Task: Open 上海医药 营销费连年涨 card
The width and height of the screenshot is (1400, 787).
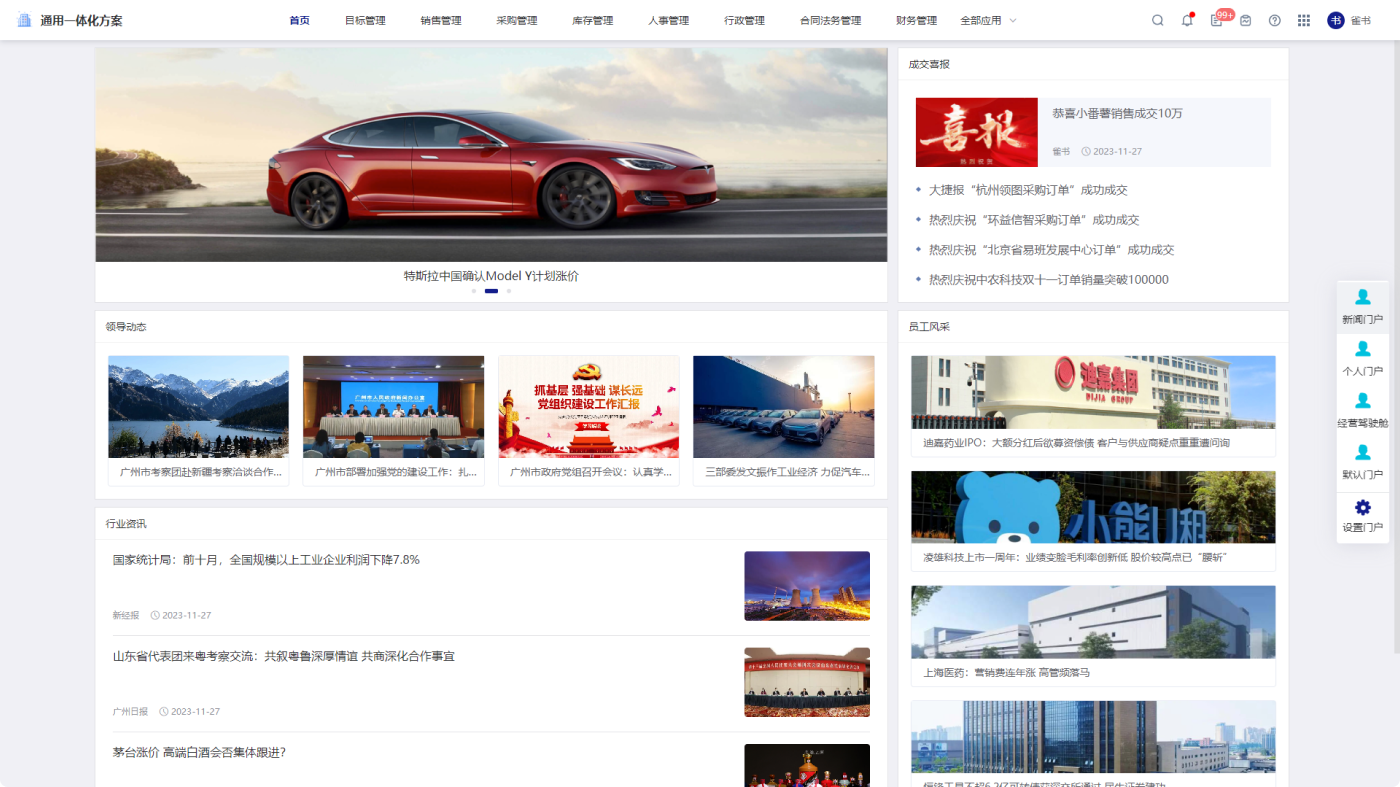Action: (x=1093, y=636)
